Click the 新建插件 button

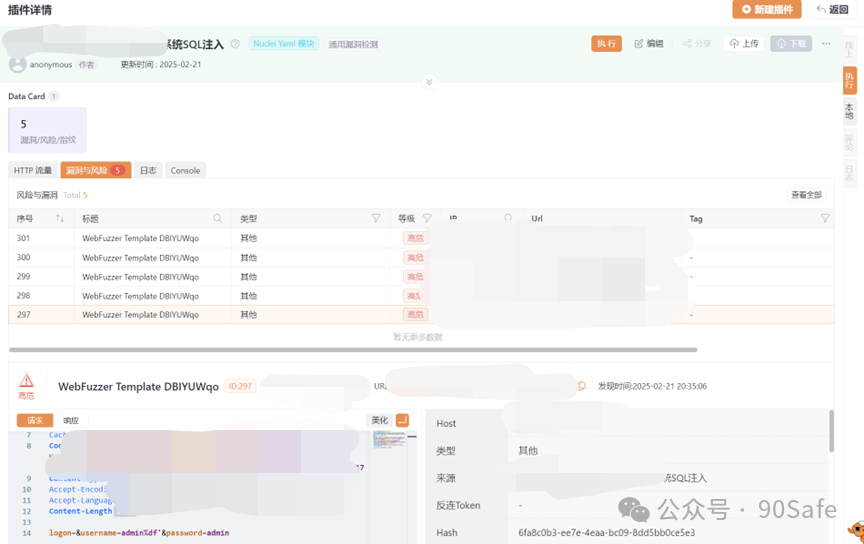[x=766, y=9]
